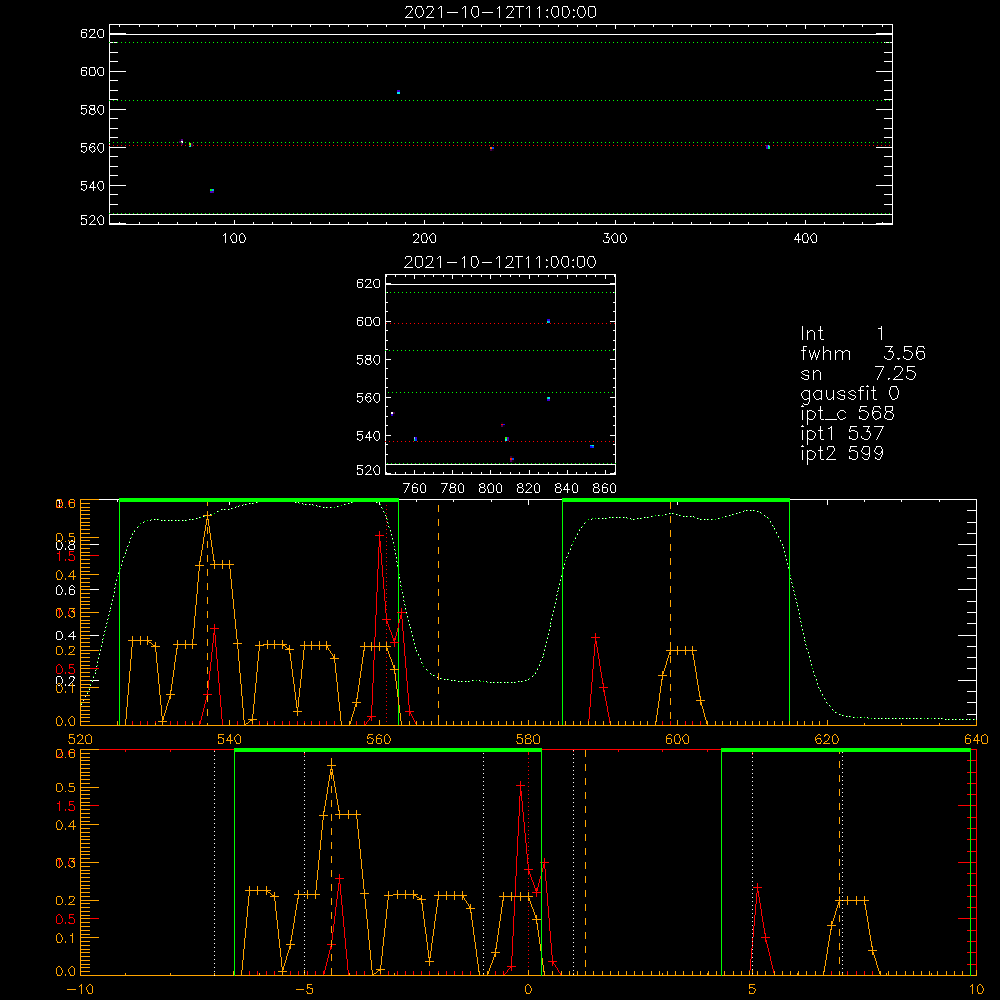Click the 300 x-axis label of the top plot
The height and width of the screenshot is (1000, 1000).
click(x=615, y=239)
